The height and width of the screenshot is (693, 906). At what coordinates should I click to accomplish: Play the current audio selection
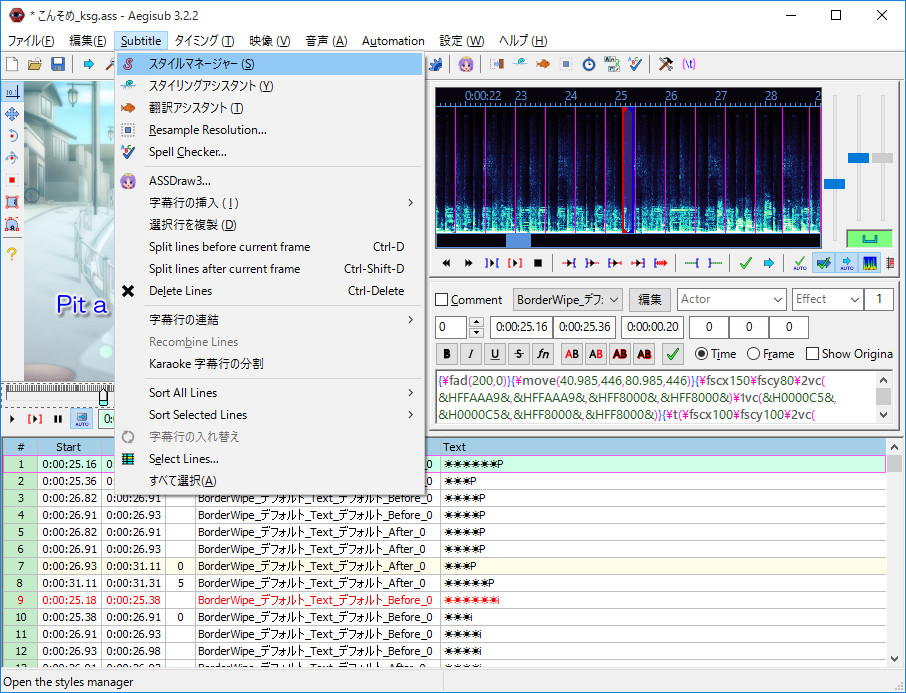tap(492, 264)
